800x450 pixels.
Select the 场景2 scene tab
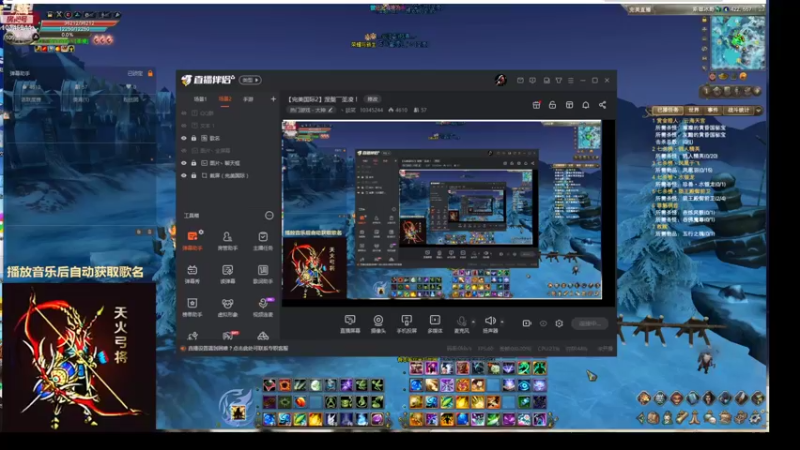(x=225, y=99)
